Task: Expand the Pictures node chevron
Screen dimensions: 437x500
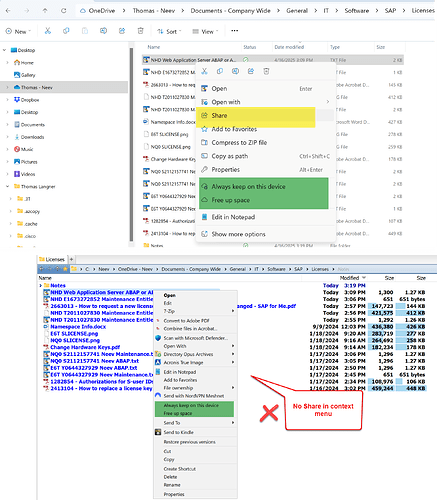Action: [7, 162]
